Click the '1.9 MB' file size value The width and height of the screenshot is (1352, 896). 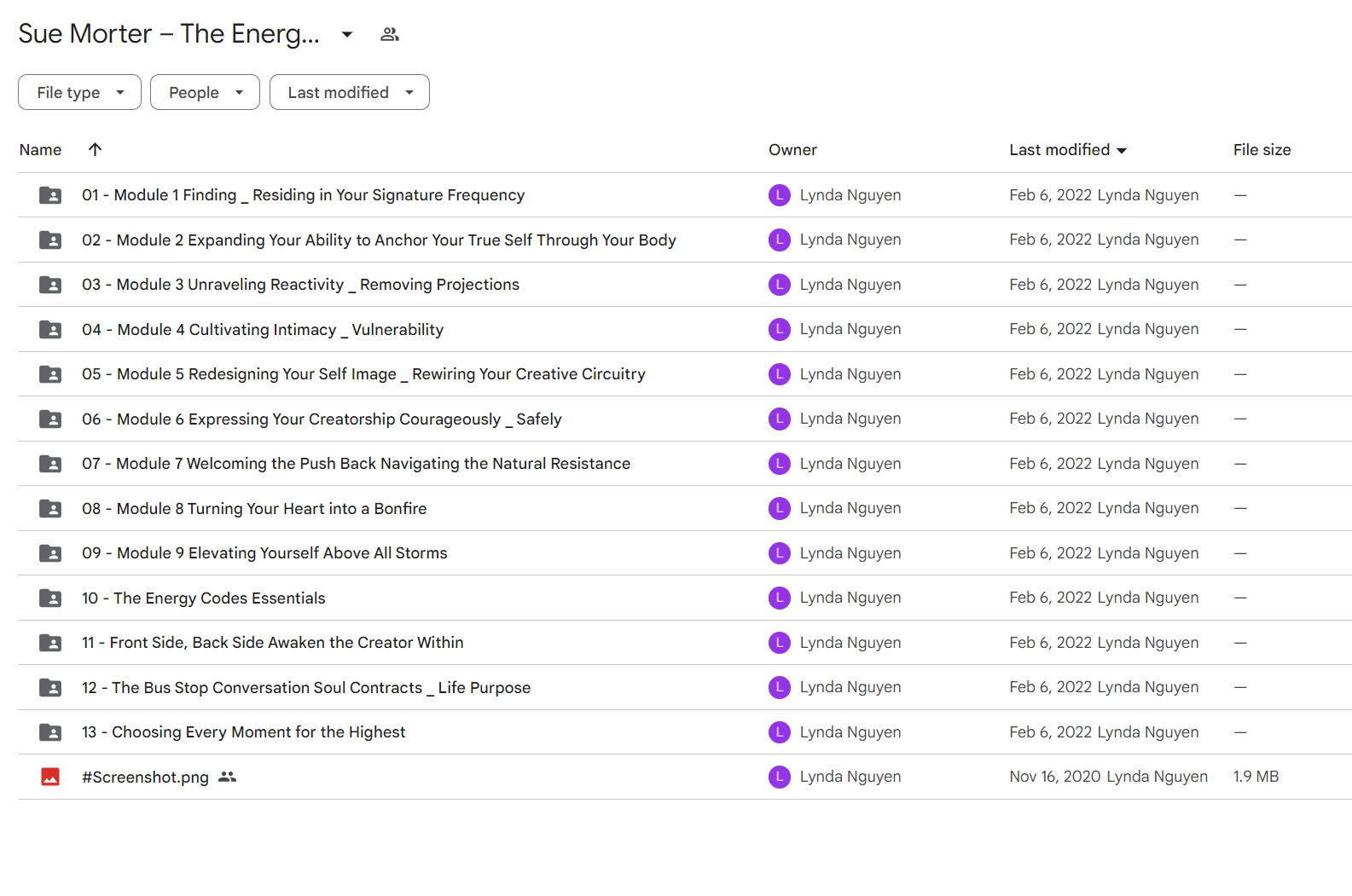(1256, 777)
